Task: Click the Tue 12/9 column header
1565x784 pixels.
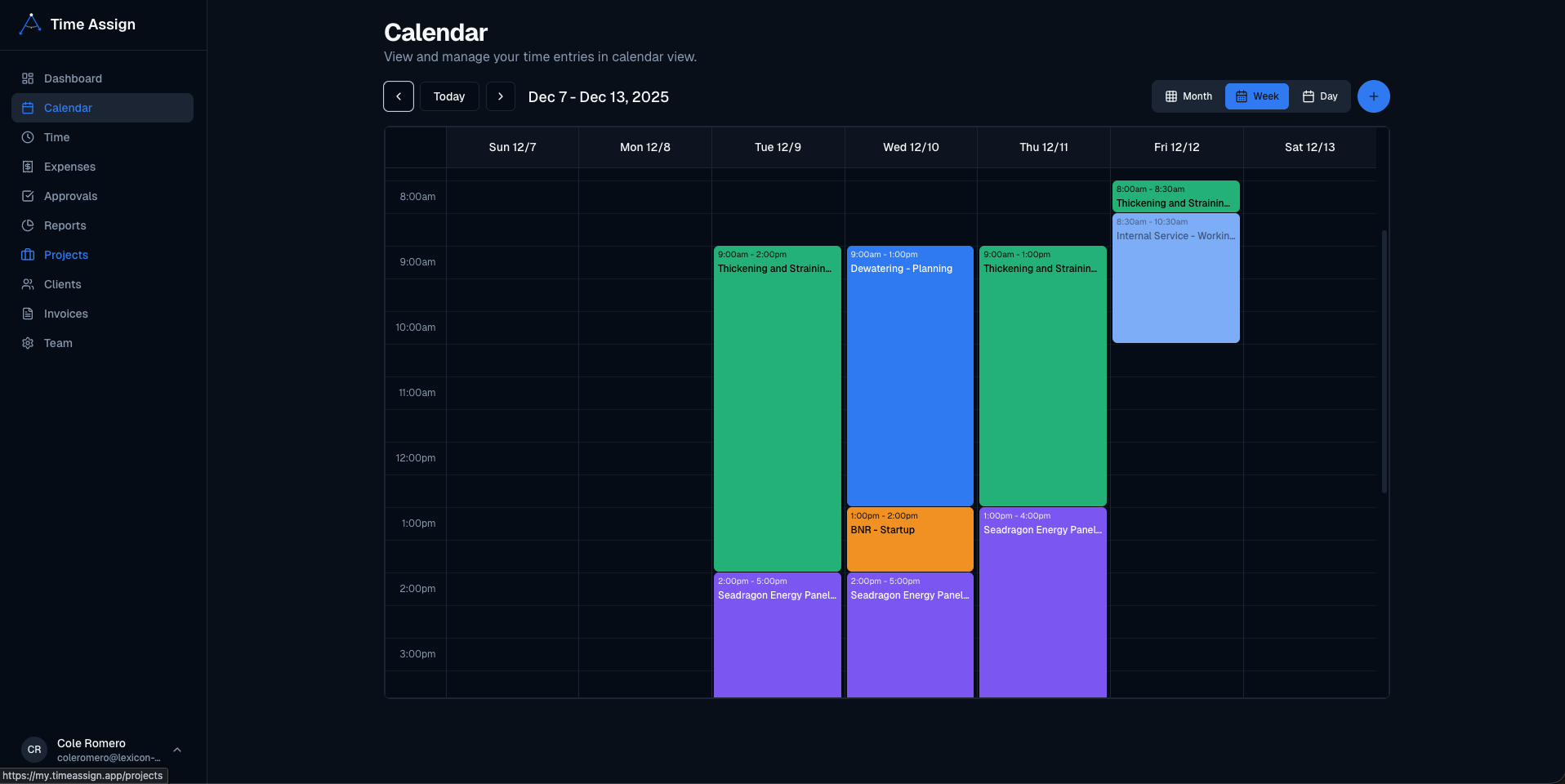Action: 778,147
